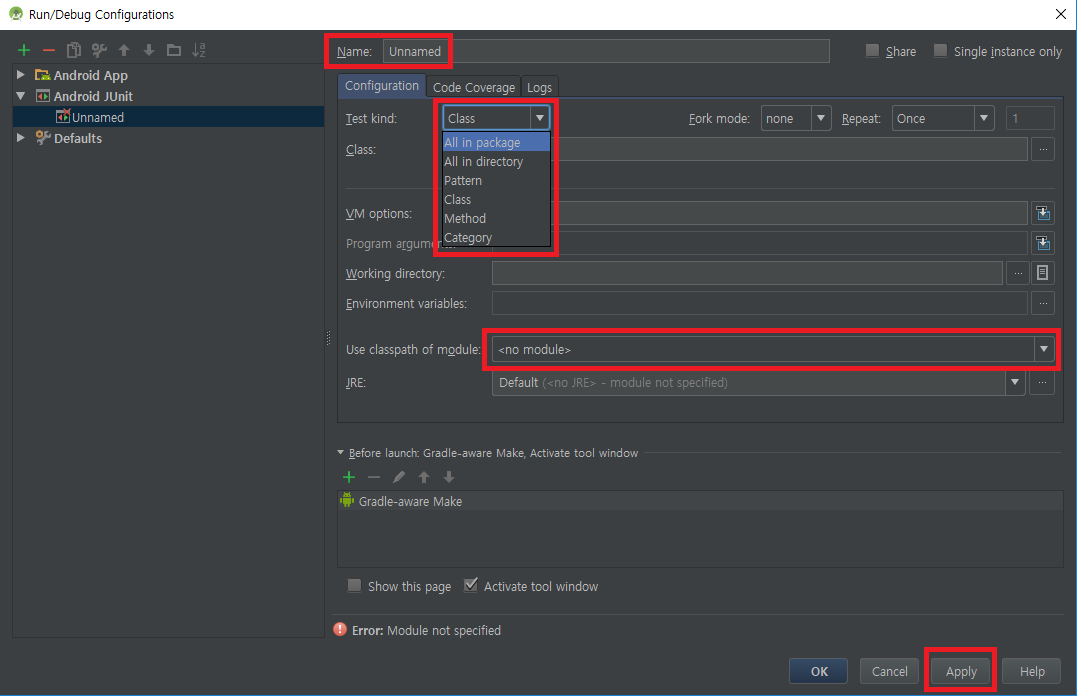The height and width of the screenshot is (696, 1077).
Task: Create a new folder in the configurations toolbar
Action: [x=174, y=50]
